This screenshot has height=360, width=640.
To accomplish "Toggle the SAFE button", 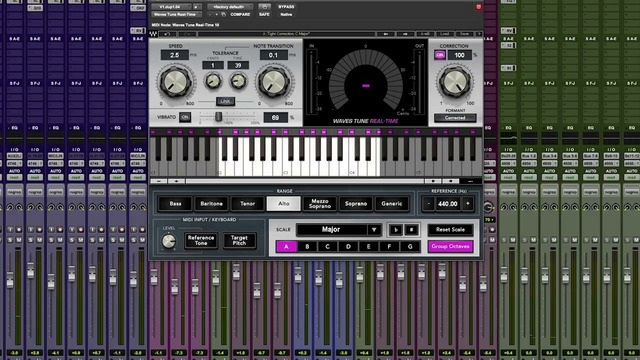I will tap(264, 14).
